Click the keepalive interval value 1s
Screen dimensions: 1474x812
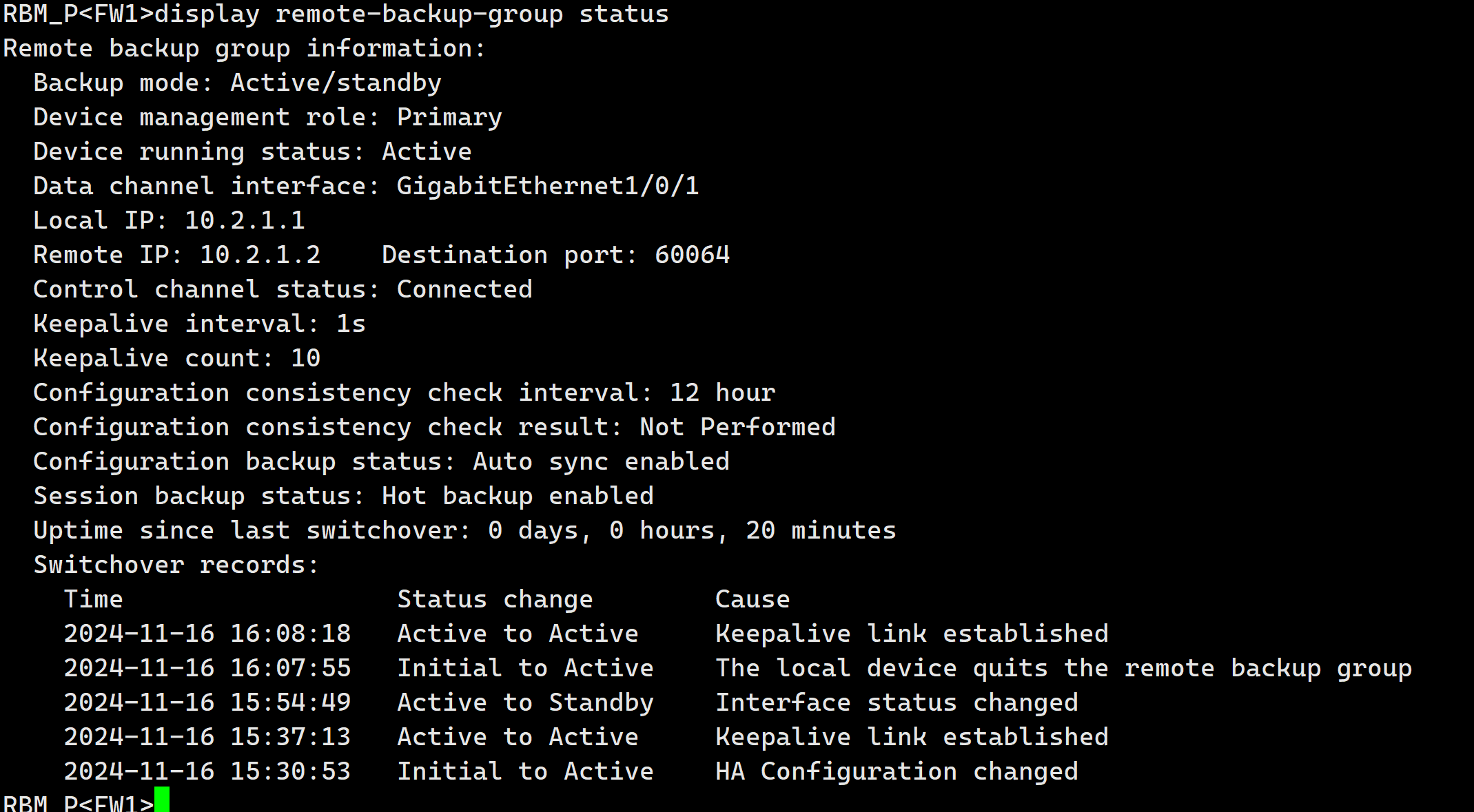click(351, 324)
